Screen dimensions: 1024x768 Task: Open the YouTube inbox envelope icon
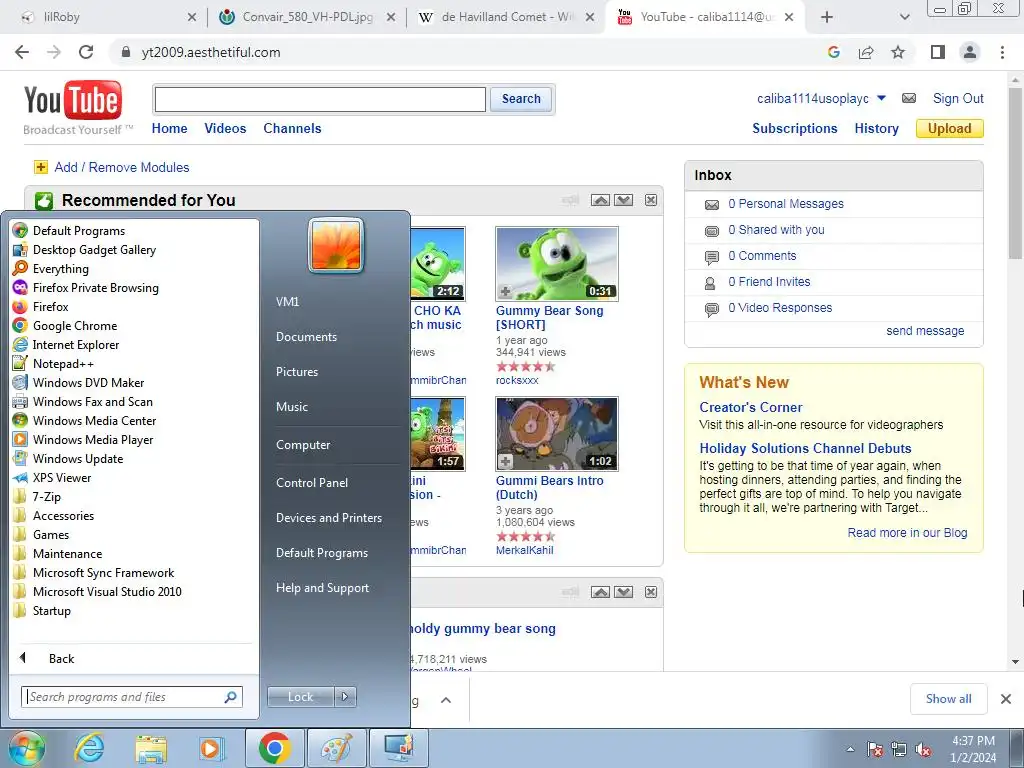[x=908, y=98]
